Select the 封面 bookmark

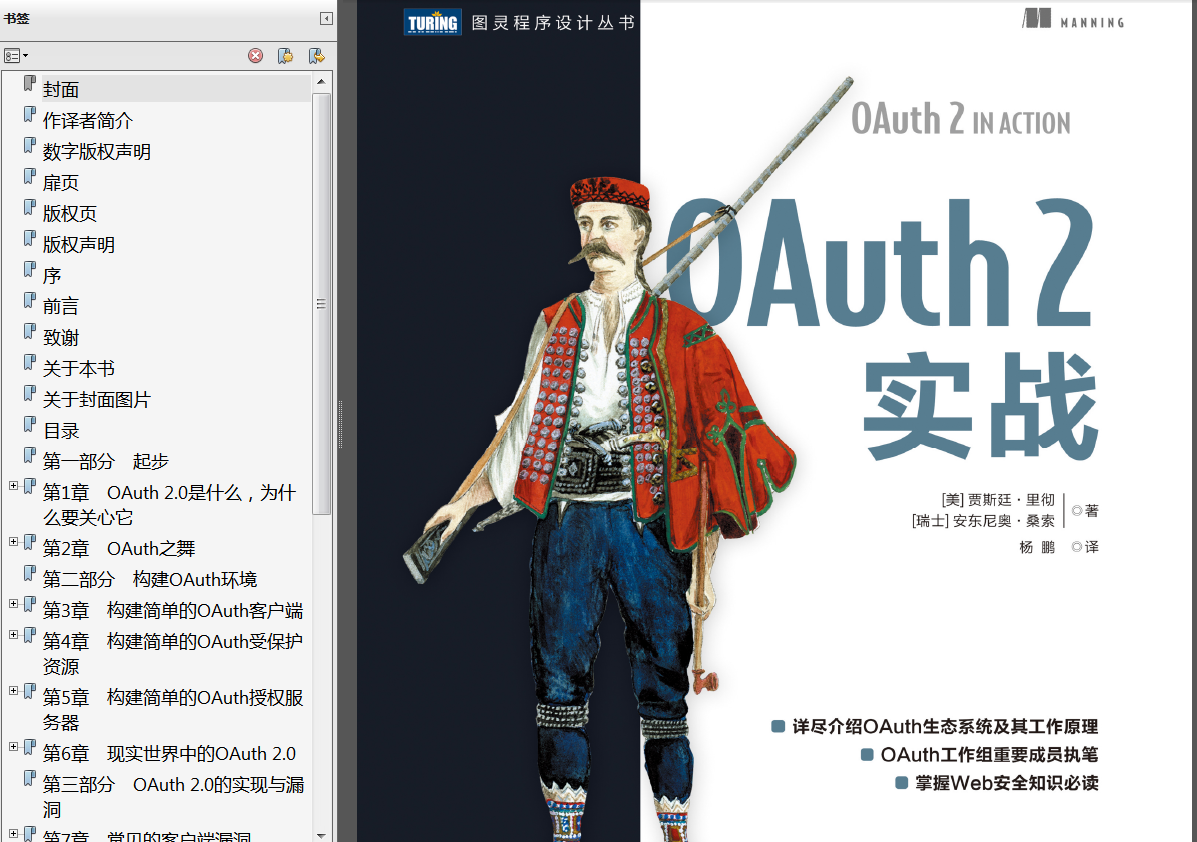coord(61,89)
